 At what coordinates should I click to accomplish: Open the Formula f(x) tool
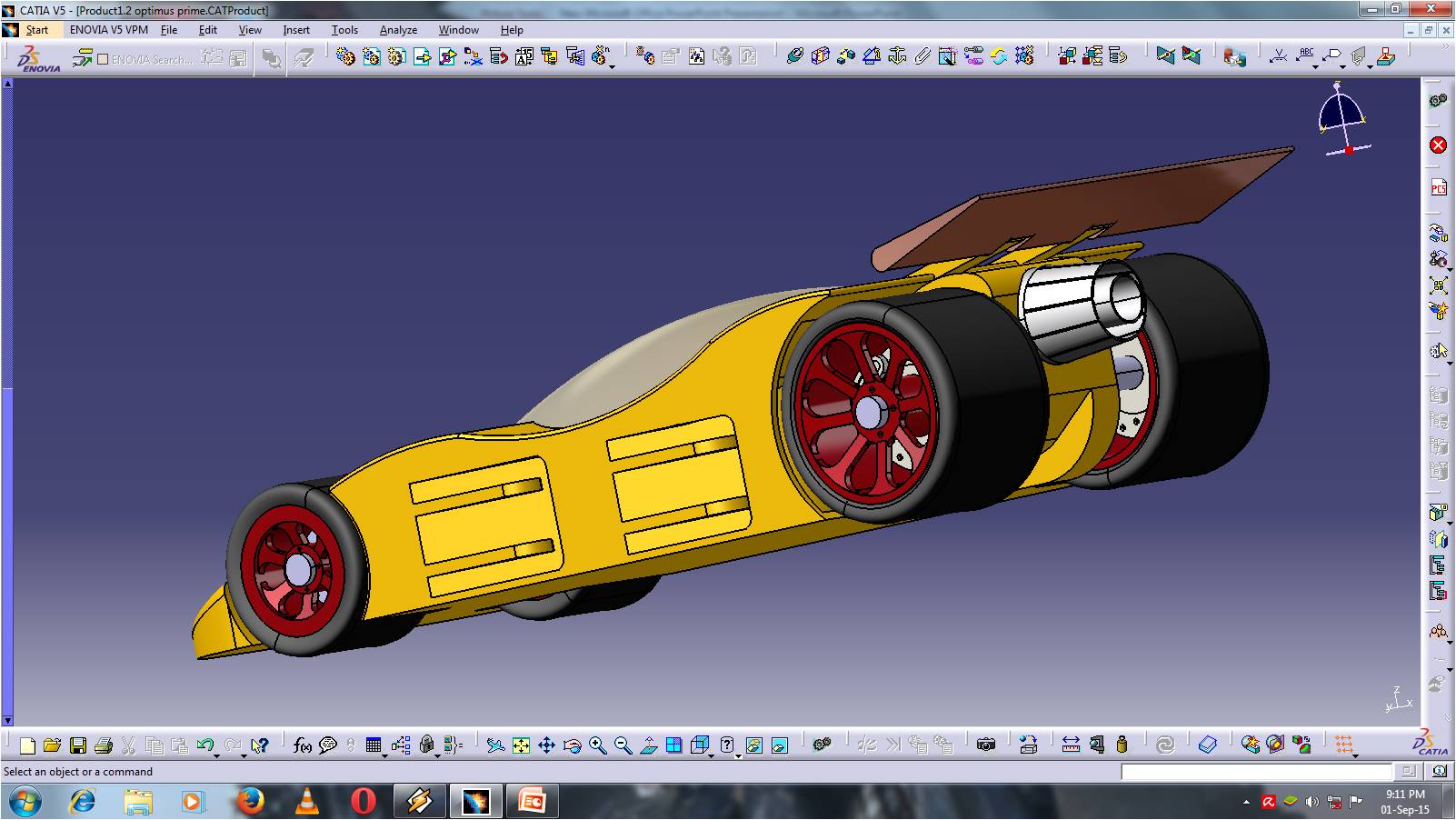303,745
